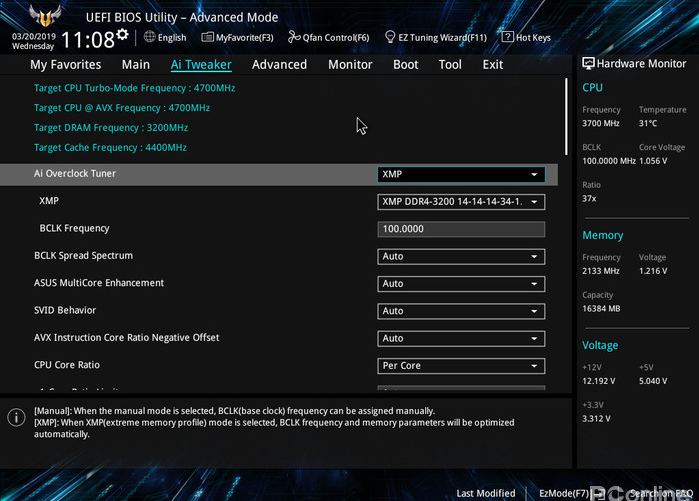Click the BCLK Frequency value field

pyautogui.click(x=461, y=229)
